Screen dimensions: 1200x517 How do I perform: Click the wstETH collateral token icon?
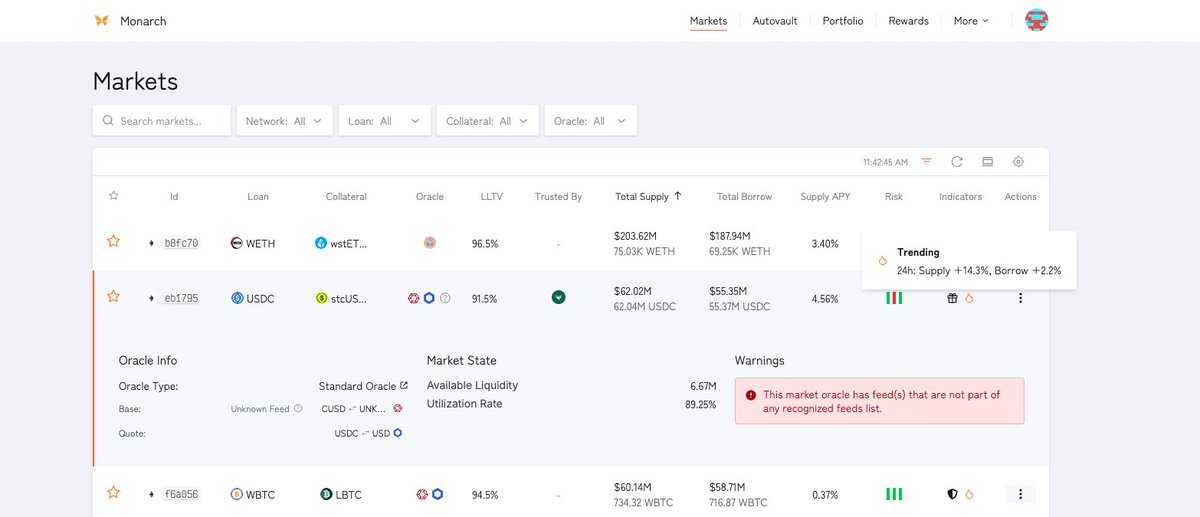pos(321,243)
